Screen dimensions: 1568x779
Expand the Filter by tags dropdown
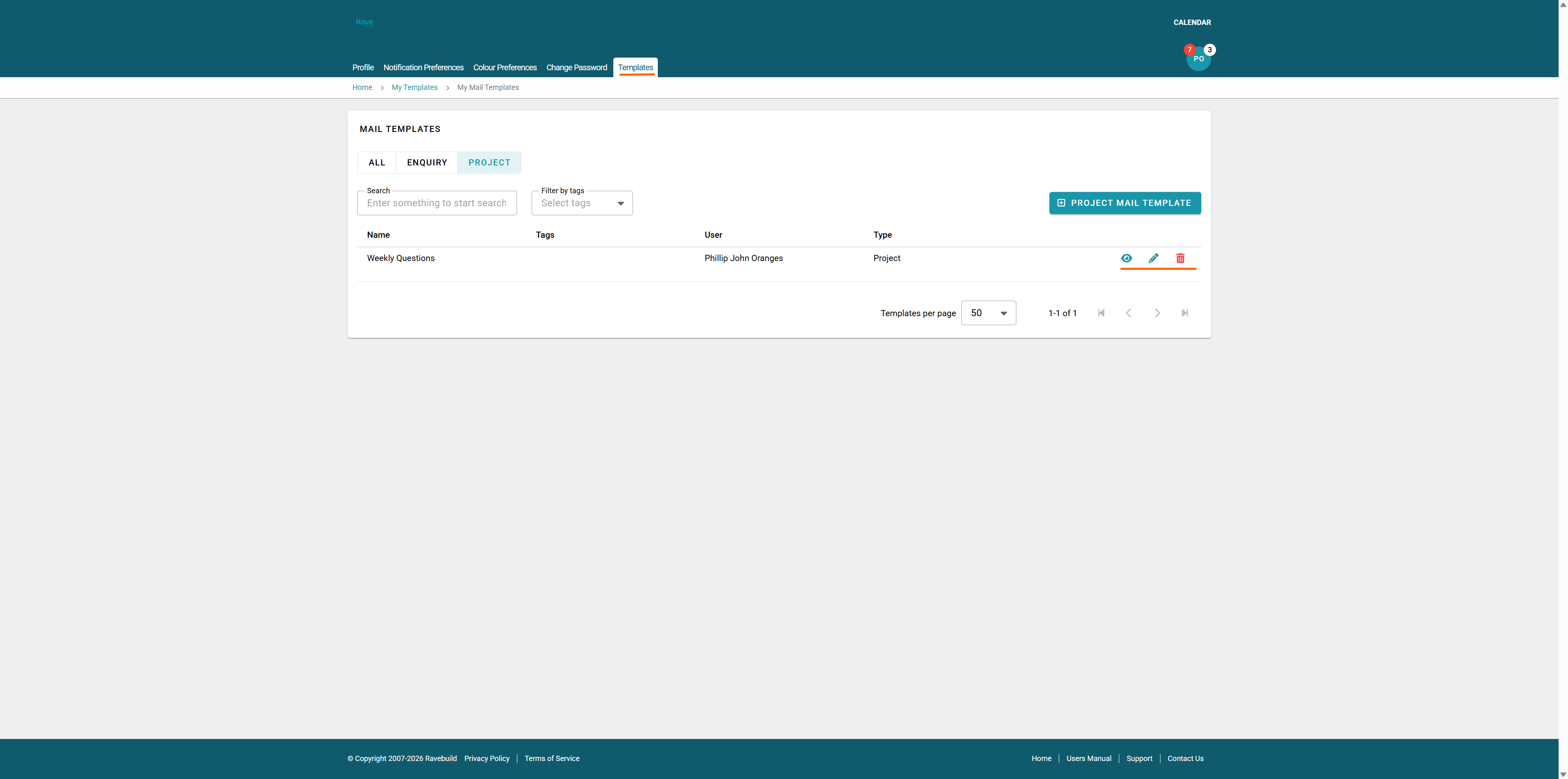click(581, 203)
